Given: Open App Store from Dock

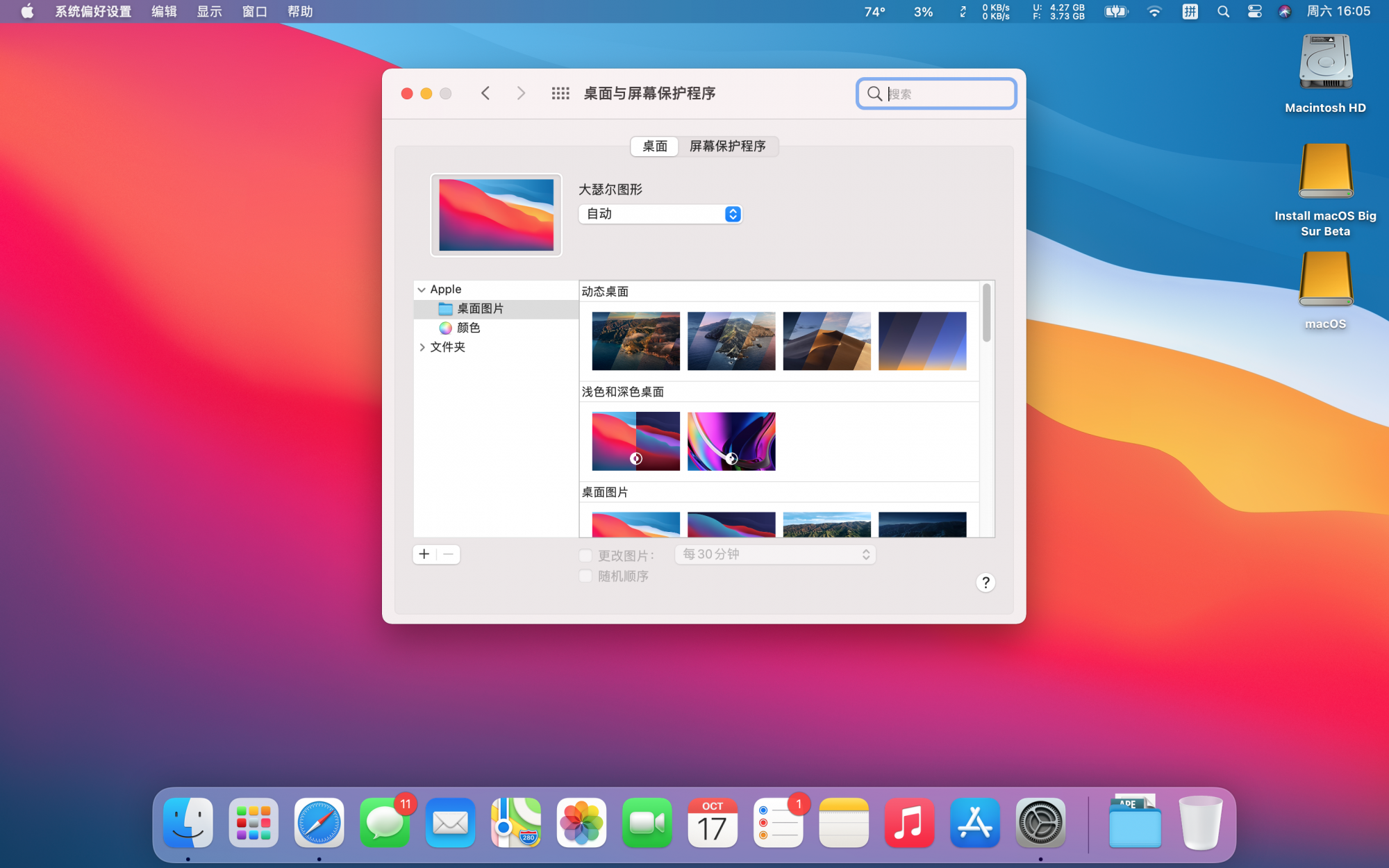Looking at the screenshot, I should 975,823.
